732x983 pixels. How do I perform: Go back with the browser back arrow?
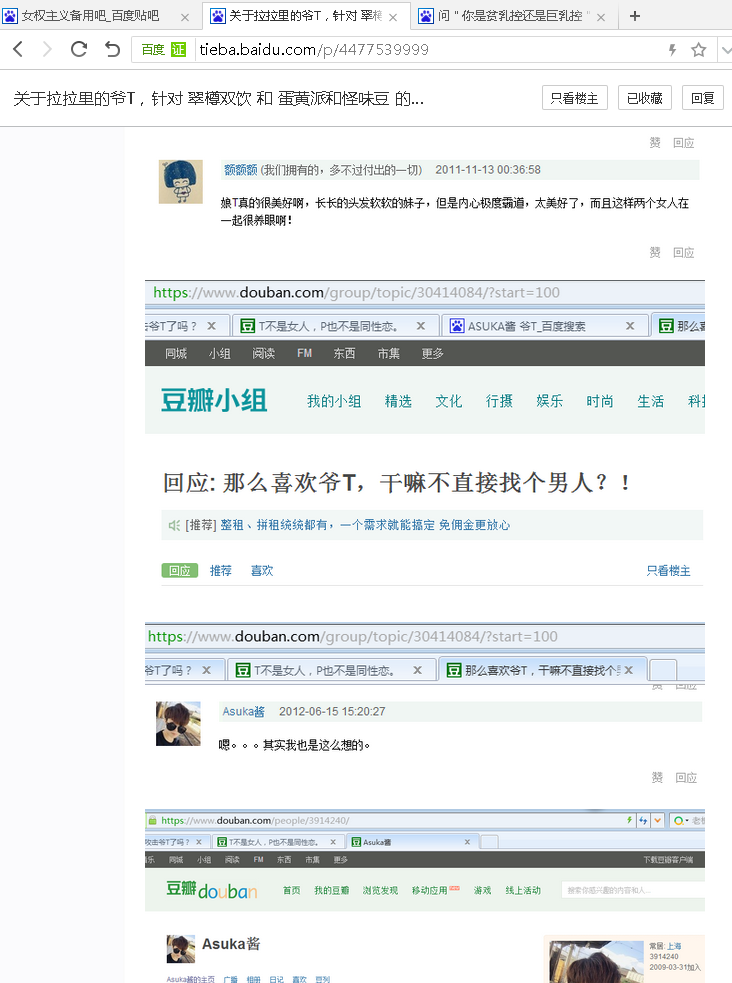tap(18, 49)
